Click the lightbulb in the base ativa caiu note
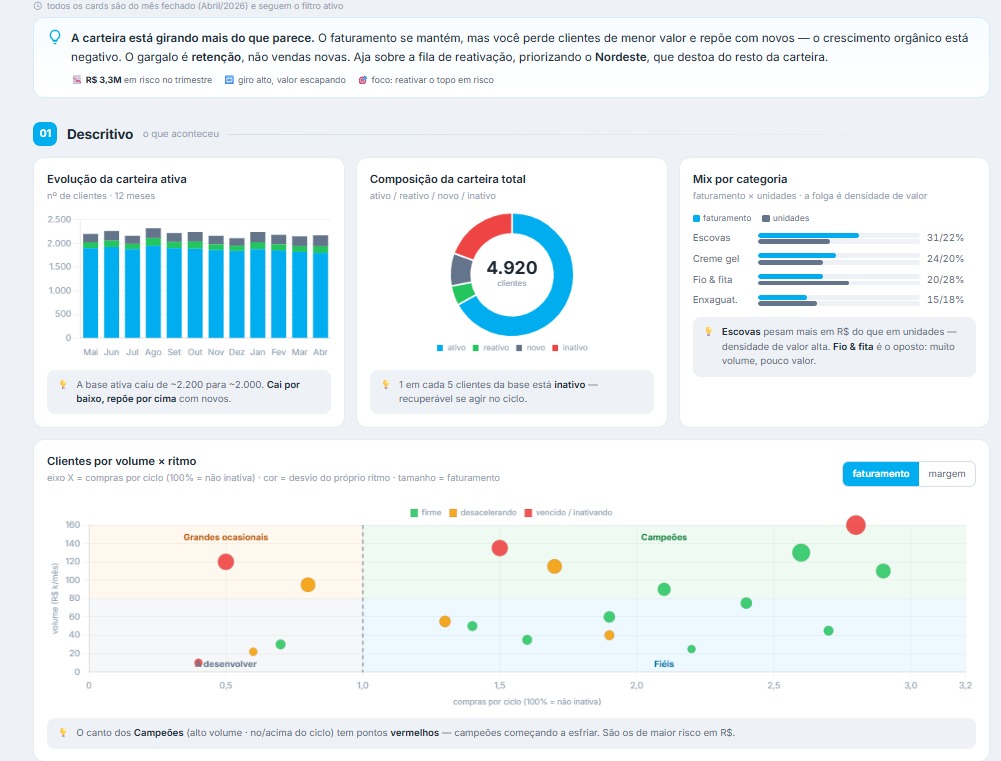Screen dimensions: 1001x761 click(x=63, y=384)
